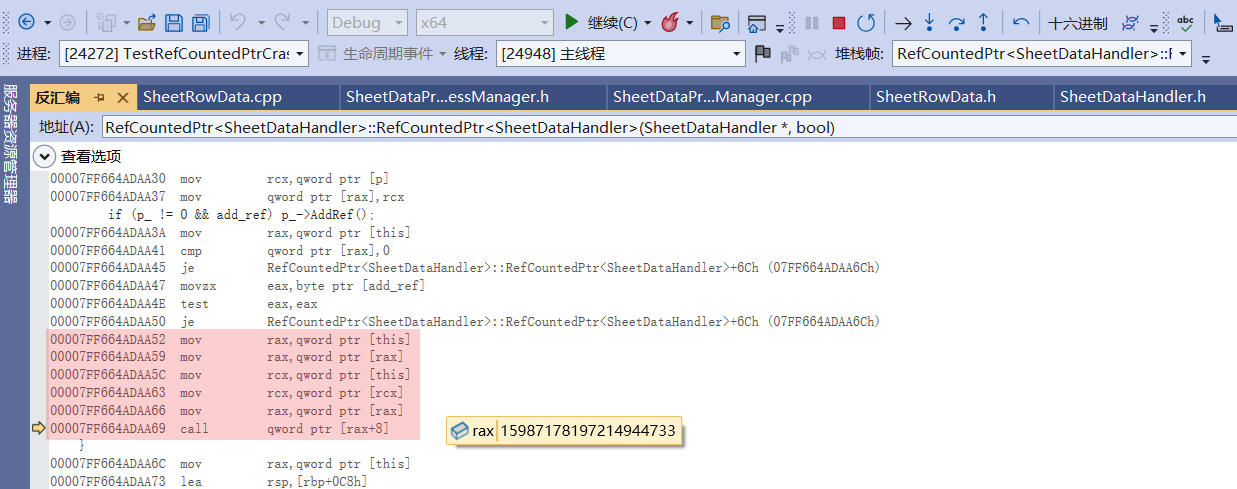Click the Step Backward return-arrow icon
1237x489 pixels.
(x=1021, y=21)
